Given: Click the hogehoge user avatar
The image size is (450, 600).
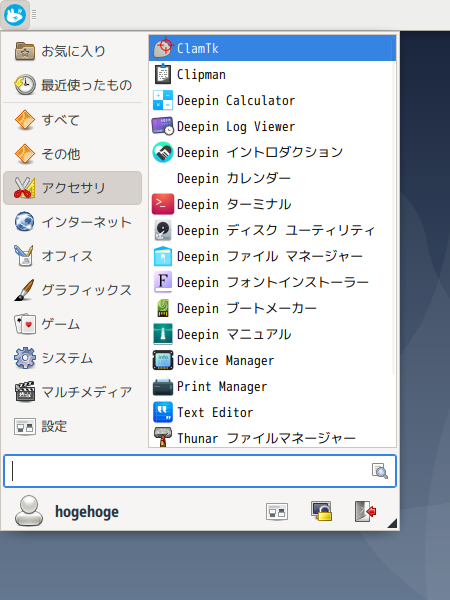Looking at the screenshot, I should pyautogui.click(x=29, y=511).
